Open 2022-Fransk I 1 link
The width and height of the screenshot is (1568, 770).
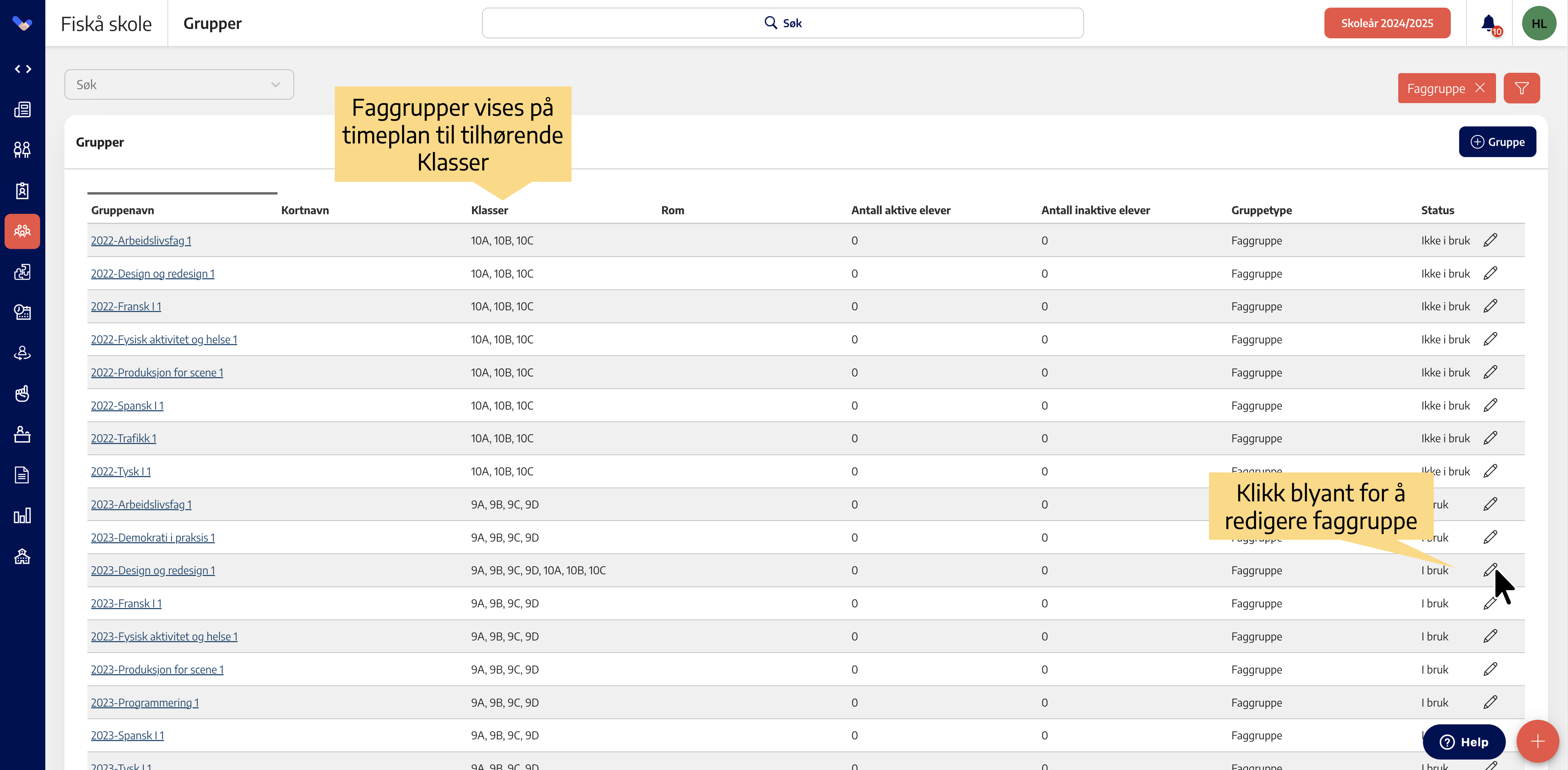pos(126,306)
